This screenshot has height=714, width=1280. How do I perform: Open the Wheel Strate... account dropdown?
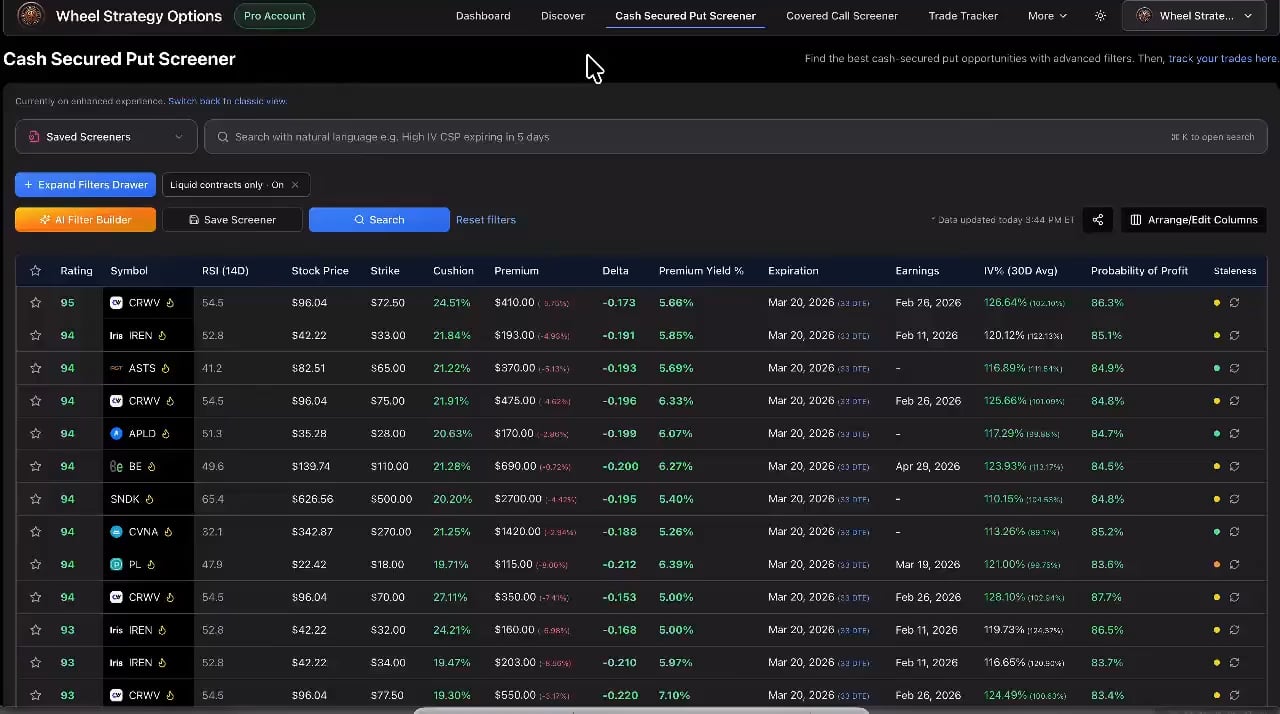[1195, 16]
